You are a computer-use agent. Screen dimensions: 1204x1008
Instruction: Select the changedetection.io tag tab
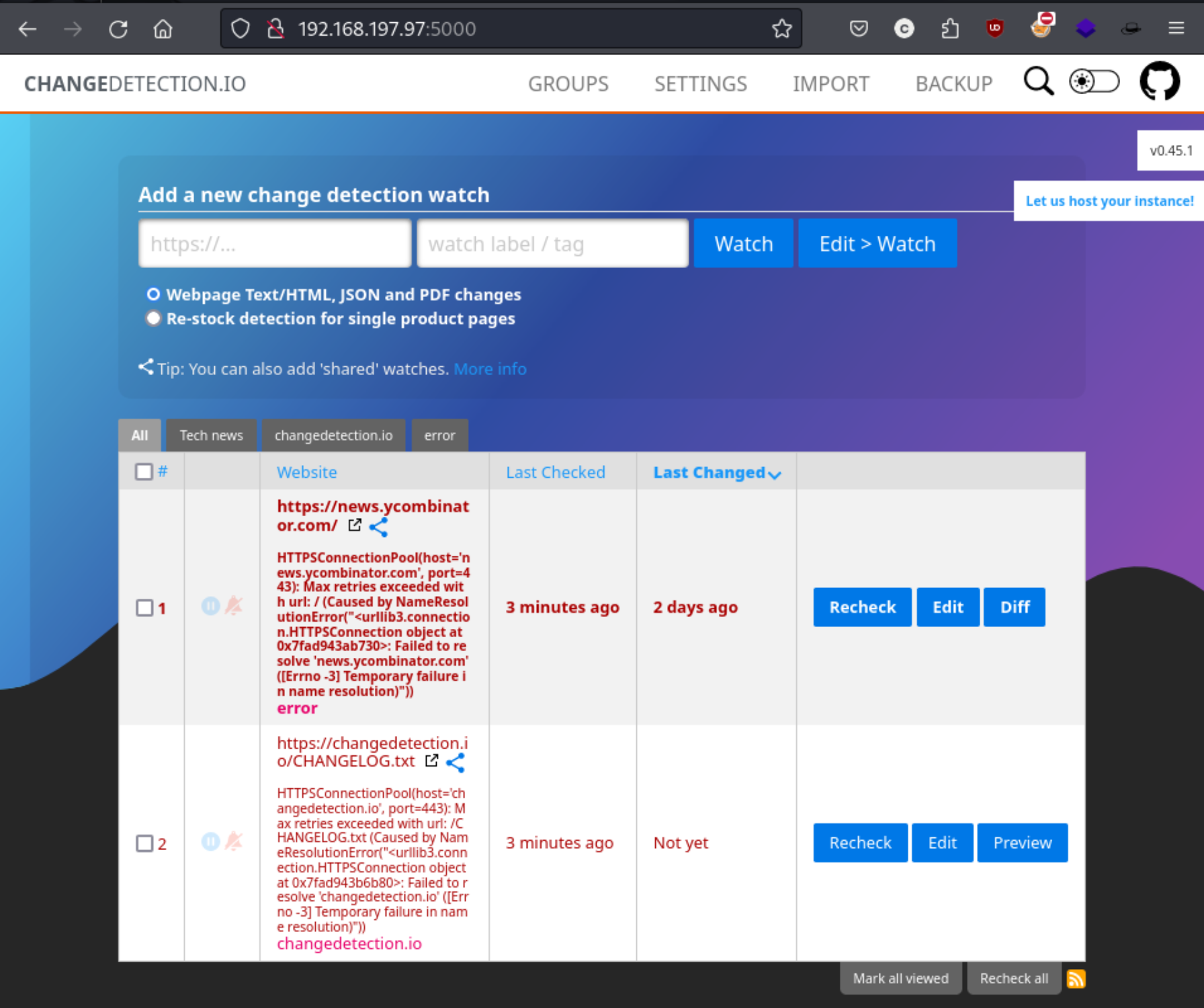[333, 435]
